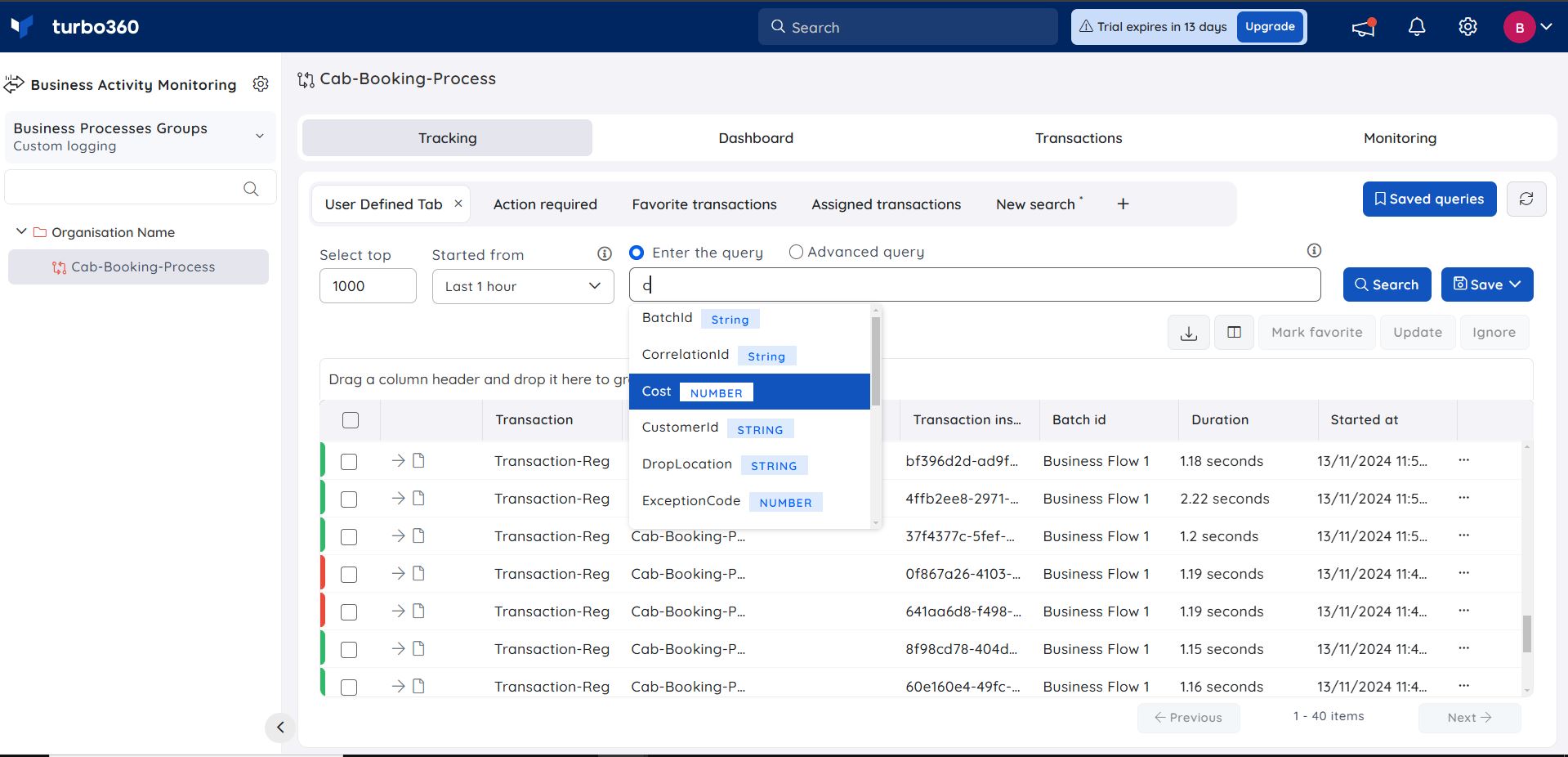This screenshot has width=1568, height=757.
Task: Open more options for the bf396d2d row
Action: point(1463,460)
